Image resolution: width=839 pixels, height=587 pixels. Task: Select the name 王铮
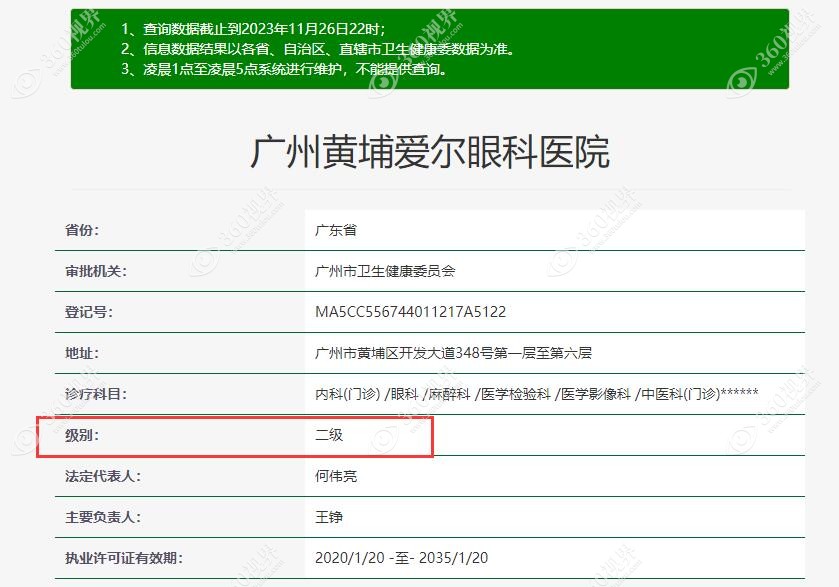[x=329, y=517]
